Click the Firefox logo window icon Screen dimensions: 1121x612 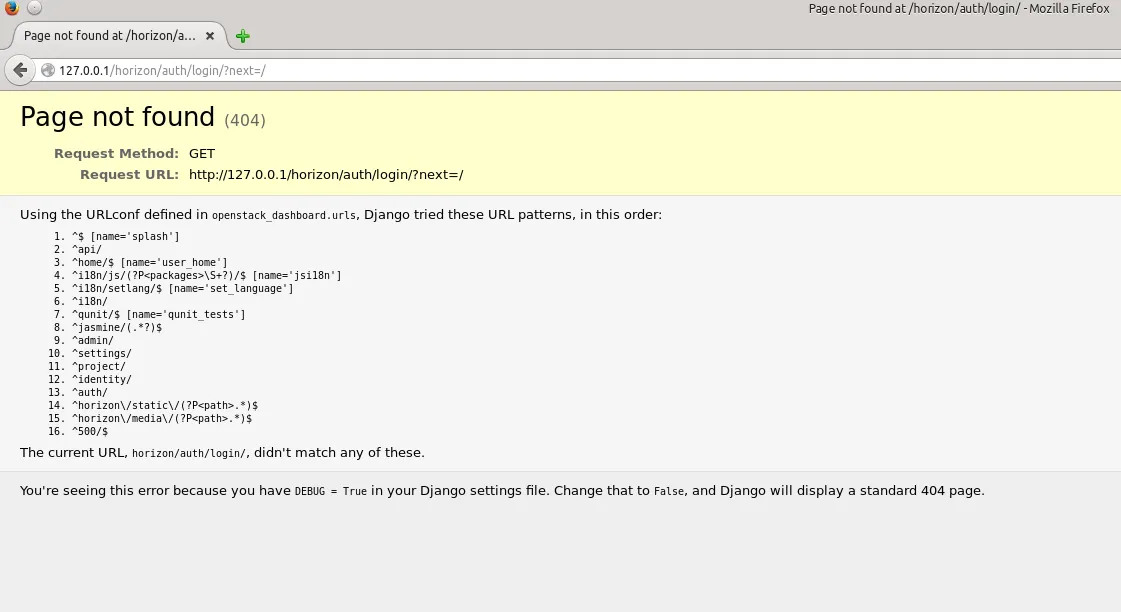(11, 8)
